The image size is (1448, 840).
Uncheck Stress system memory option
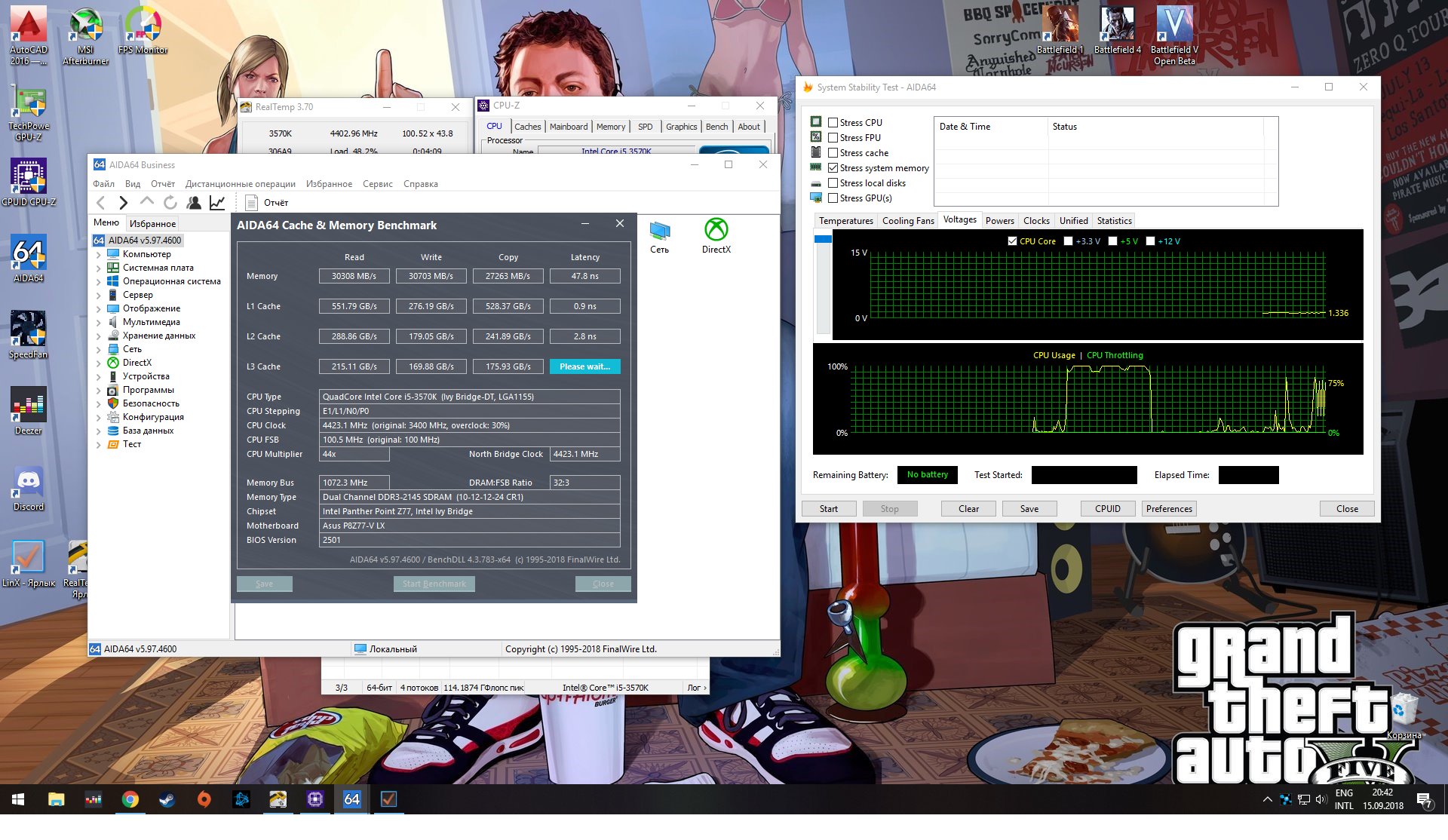coord(833,168)
